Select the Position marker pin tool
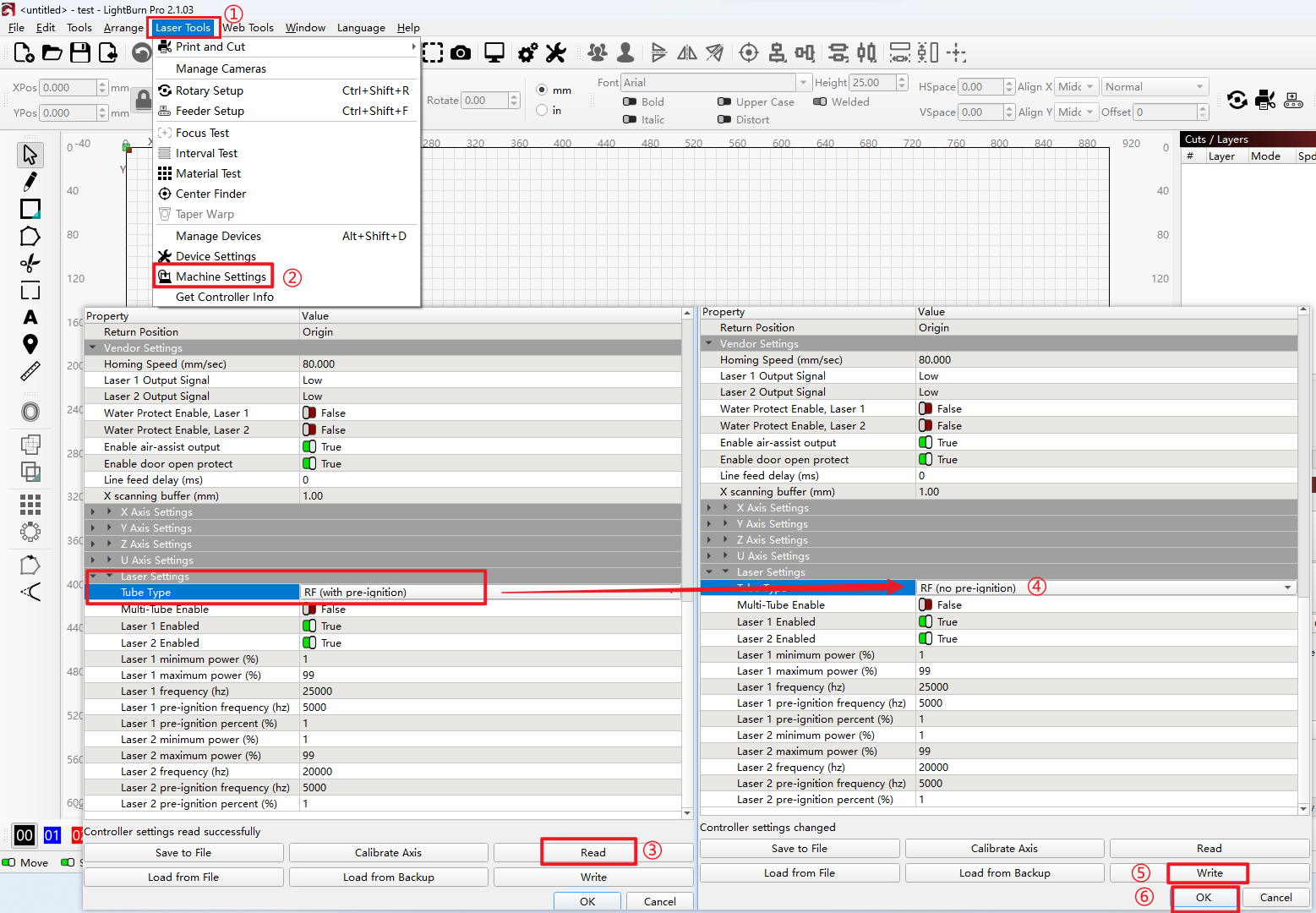1316x913 pixels. click(30, 344)
